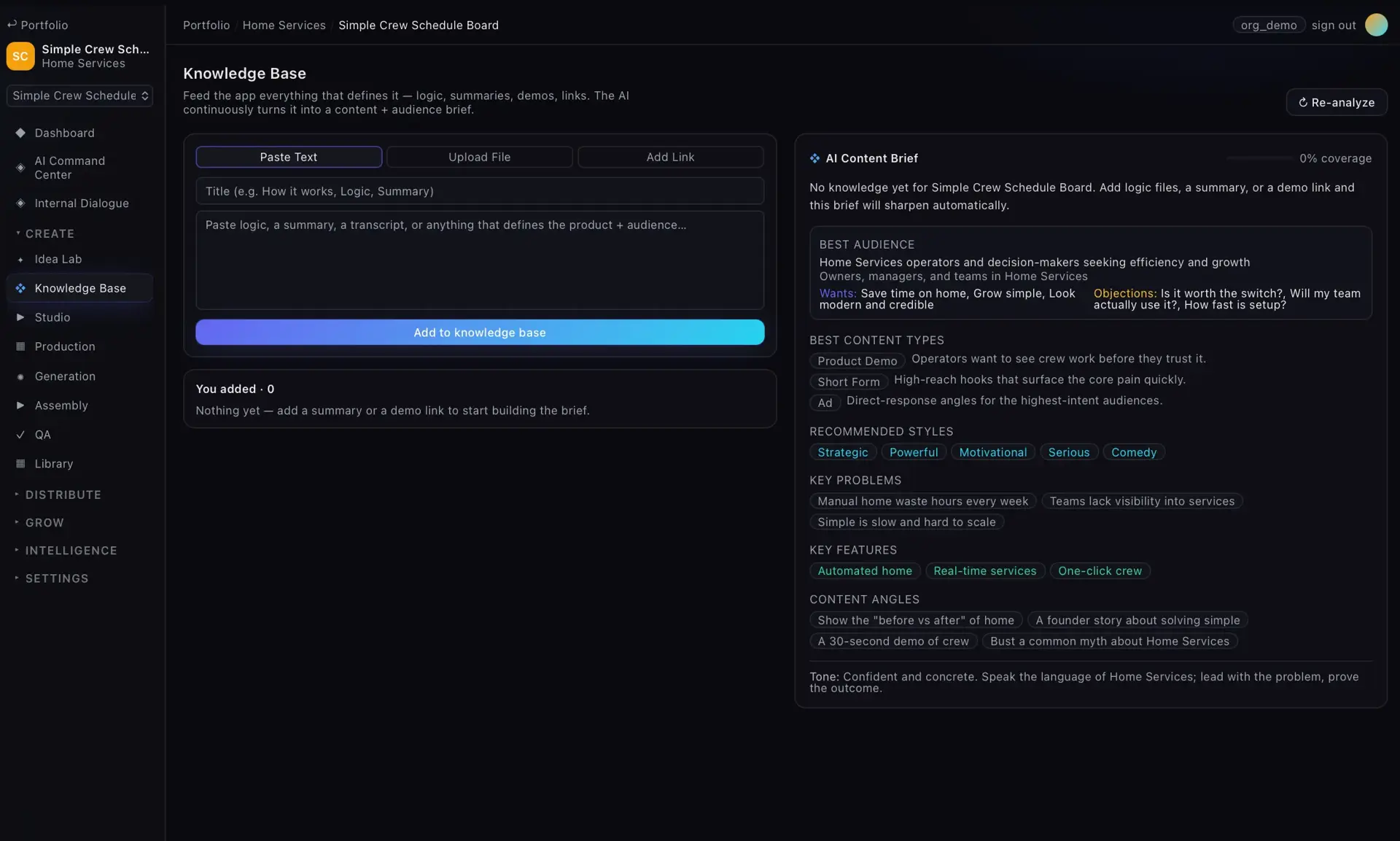Click the BEST AUDIENCE label

click(x=866, y=244)
